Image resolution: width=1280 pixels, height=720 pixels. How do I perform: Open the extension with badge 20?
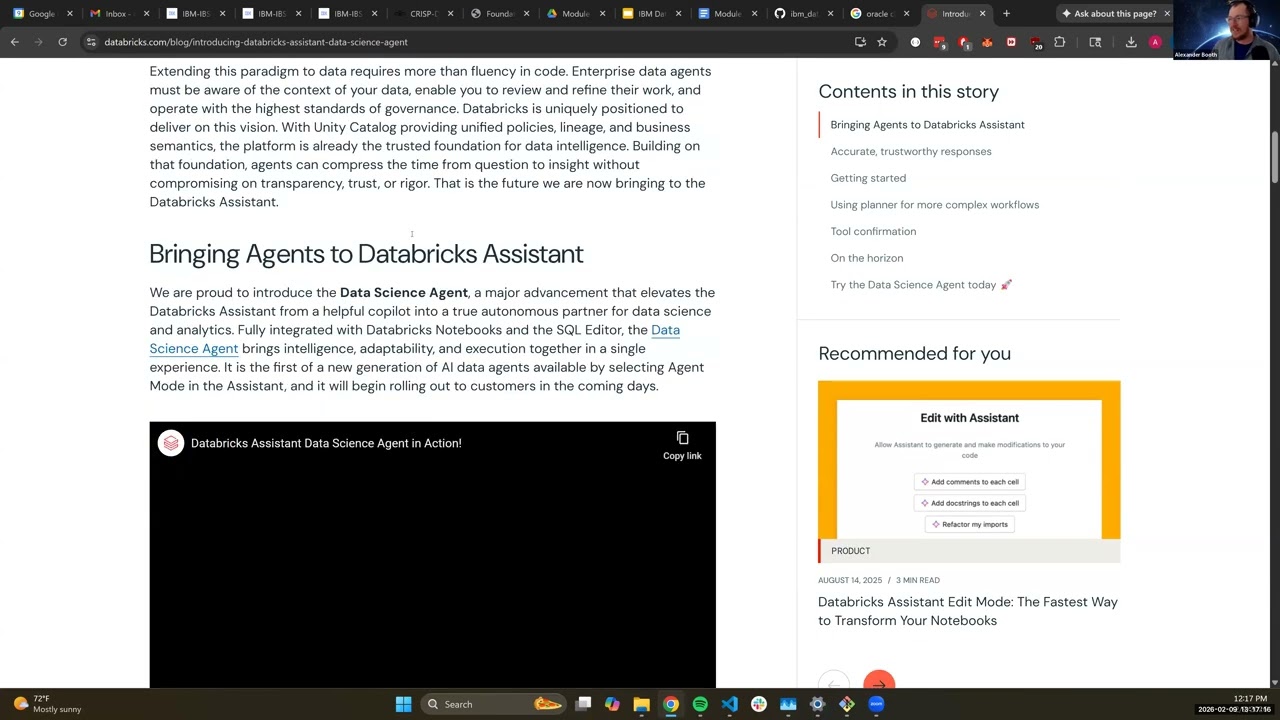1035,42
